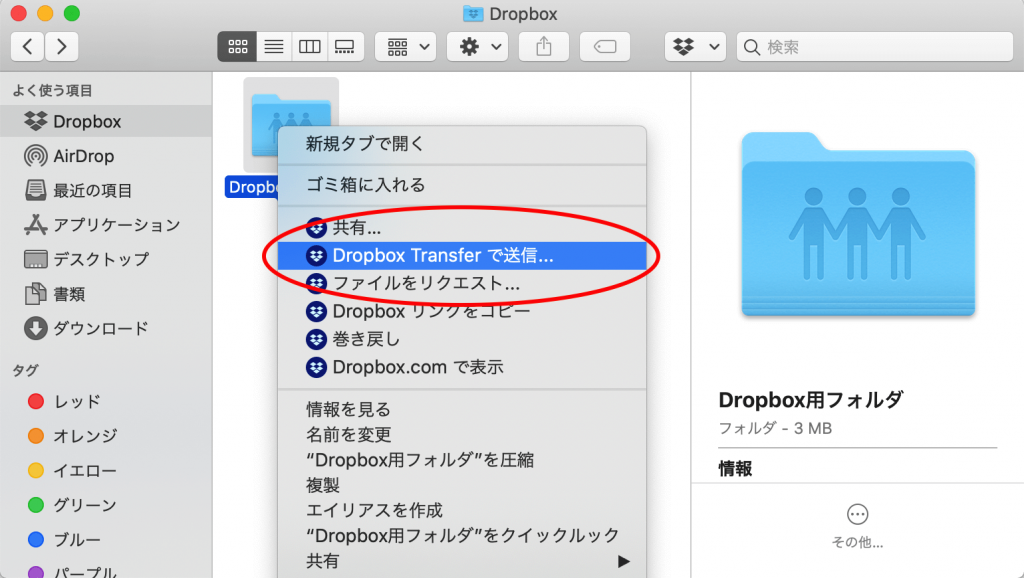
Task: Click the その他... more button in preview
Action: click(857, 526)
